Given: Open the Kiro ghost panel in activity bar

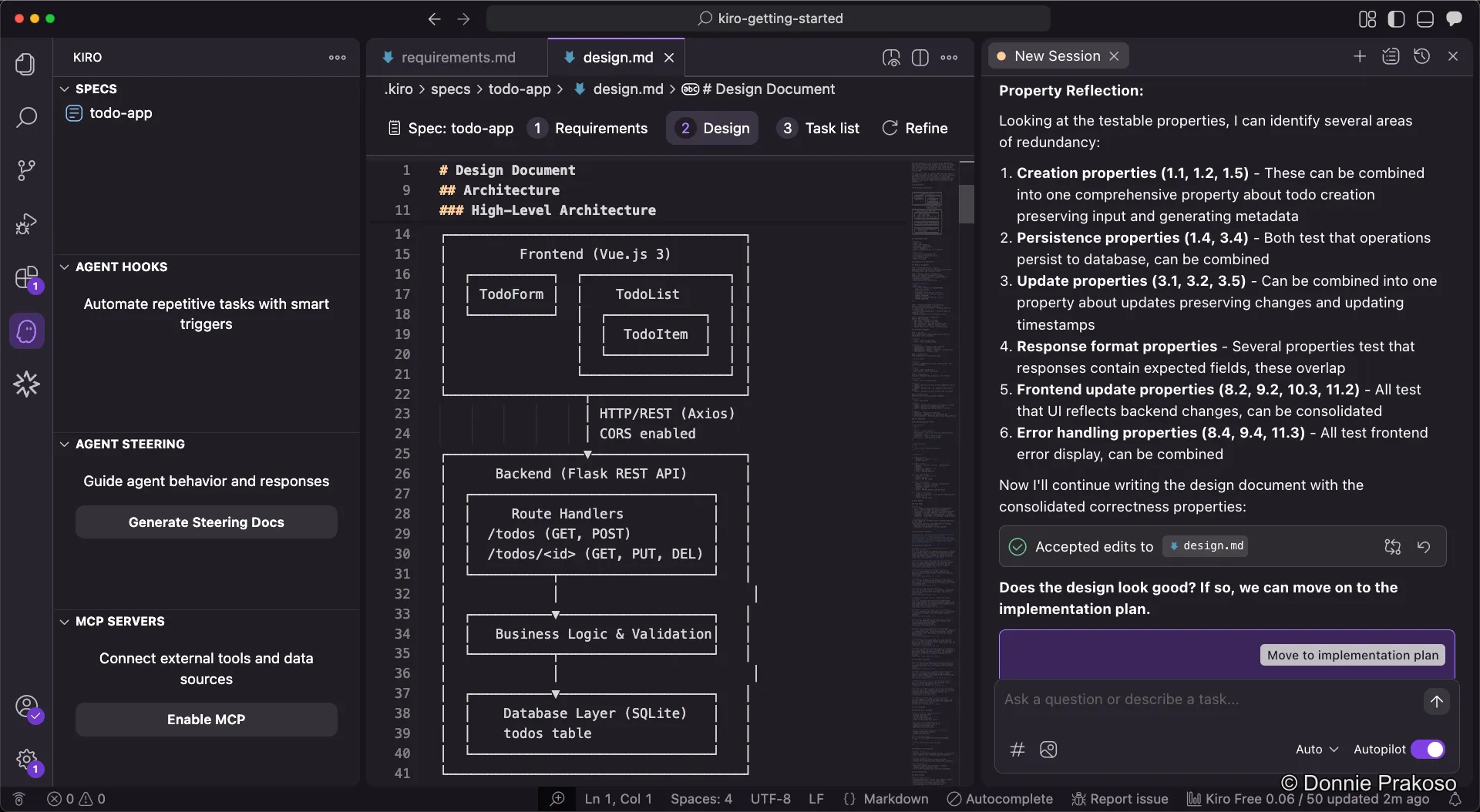Looking at the screenshot, I should pos(26,331).
